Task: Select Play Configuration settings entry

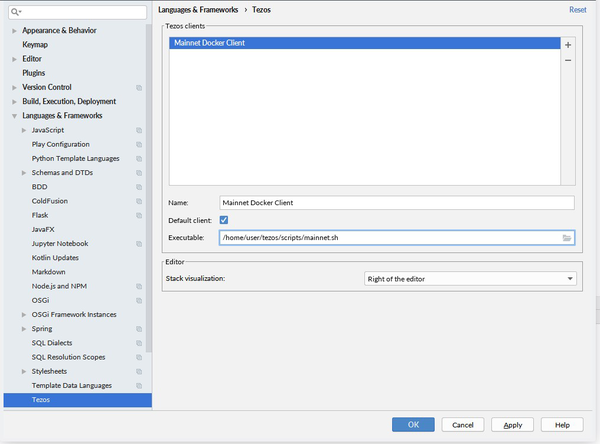Action: click(x=60, y=144)
